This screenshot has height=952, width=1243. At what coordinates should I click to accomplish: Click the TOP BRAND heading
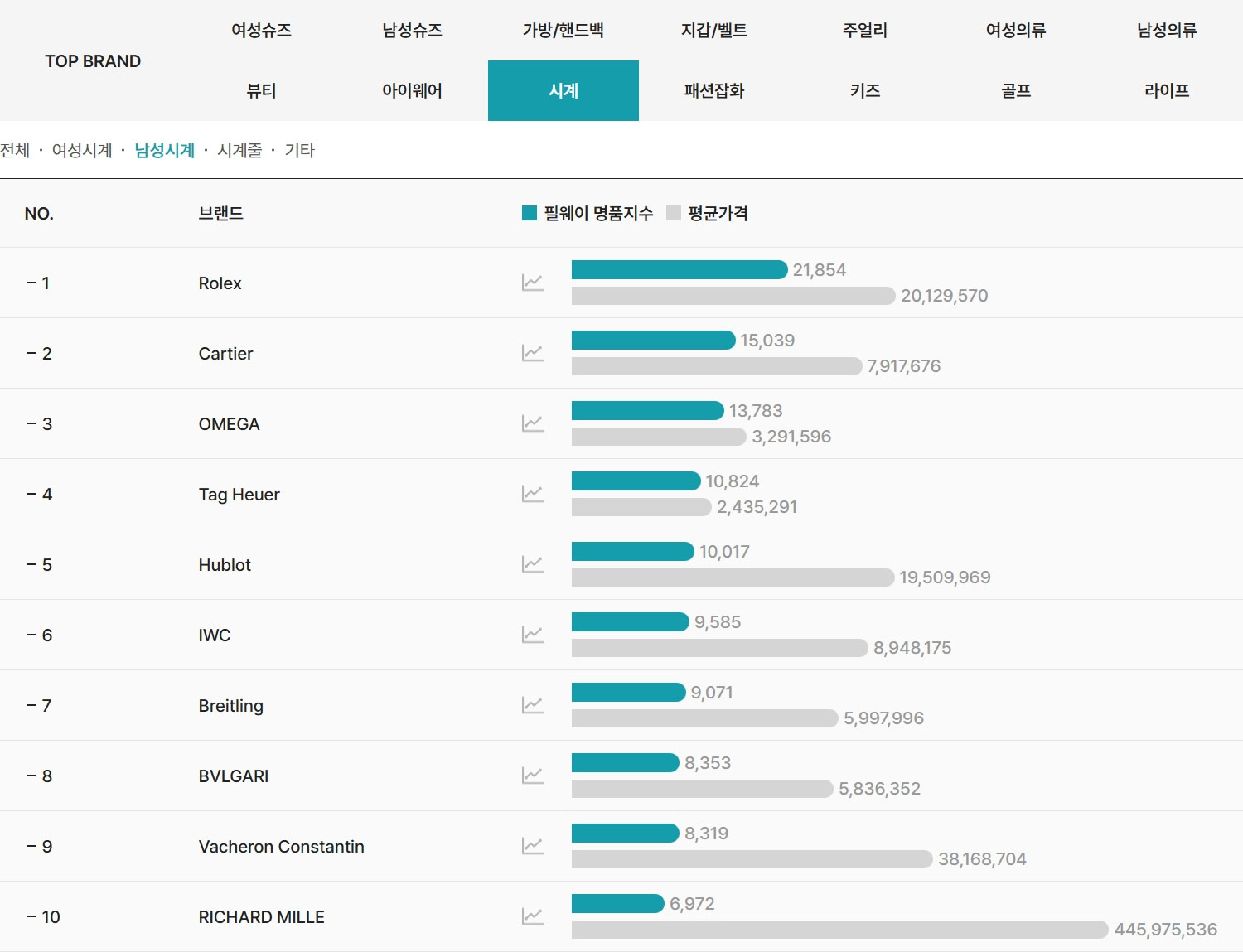[93, 61]
